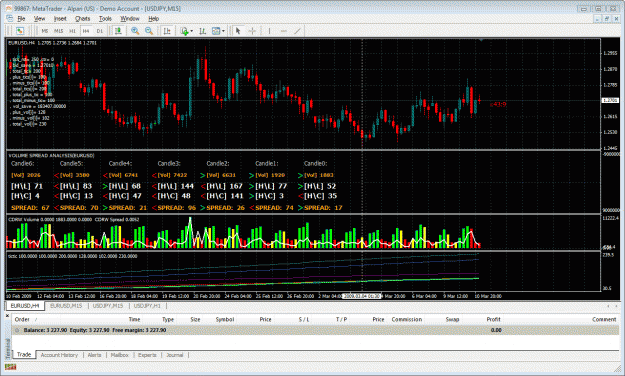
Task: Click the 10 Feb 2009 date axis label
Action: [x=19, y=296]
